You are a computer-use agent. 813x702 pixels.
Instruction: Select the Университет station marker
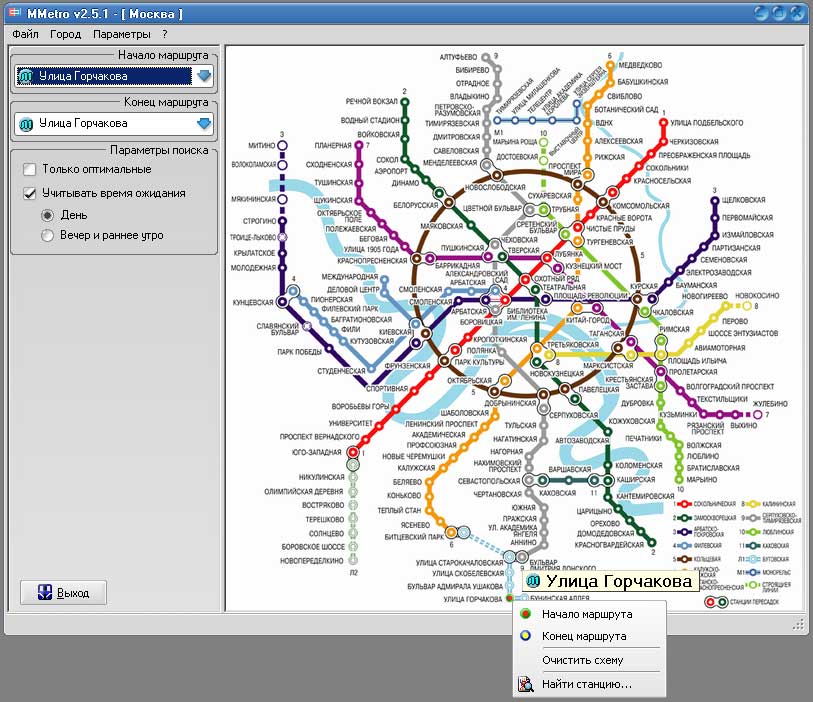tap(381, 424)
